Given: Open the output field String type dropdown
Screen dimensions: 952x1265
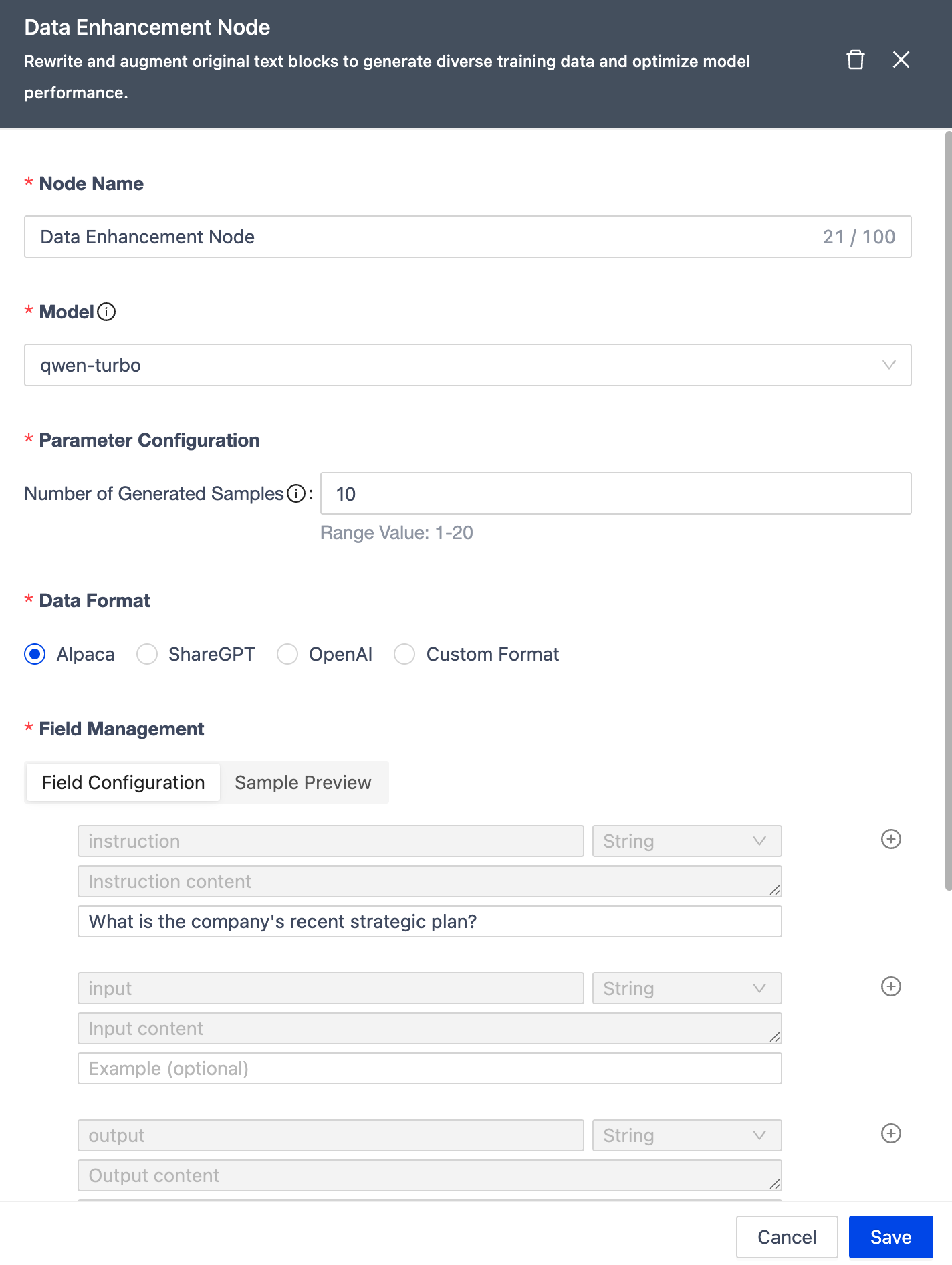Looking at the screenshot, I should (687, 1135).
